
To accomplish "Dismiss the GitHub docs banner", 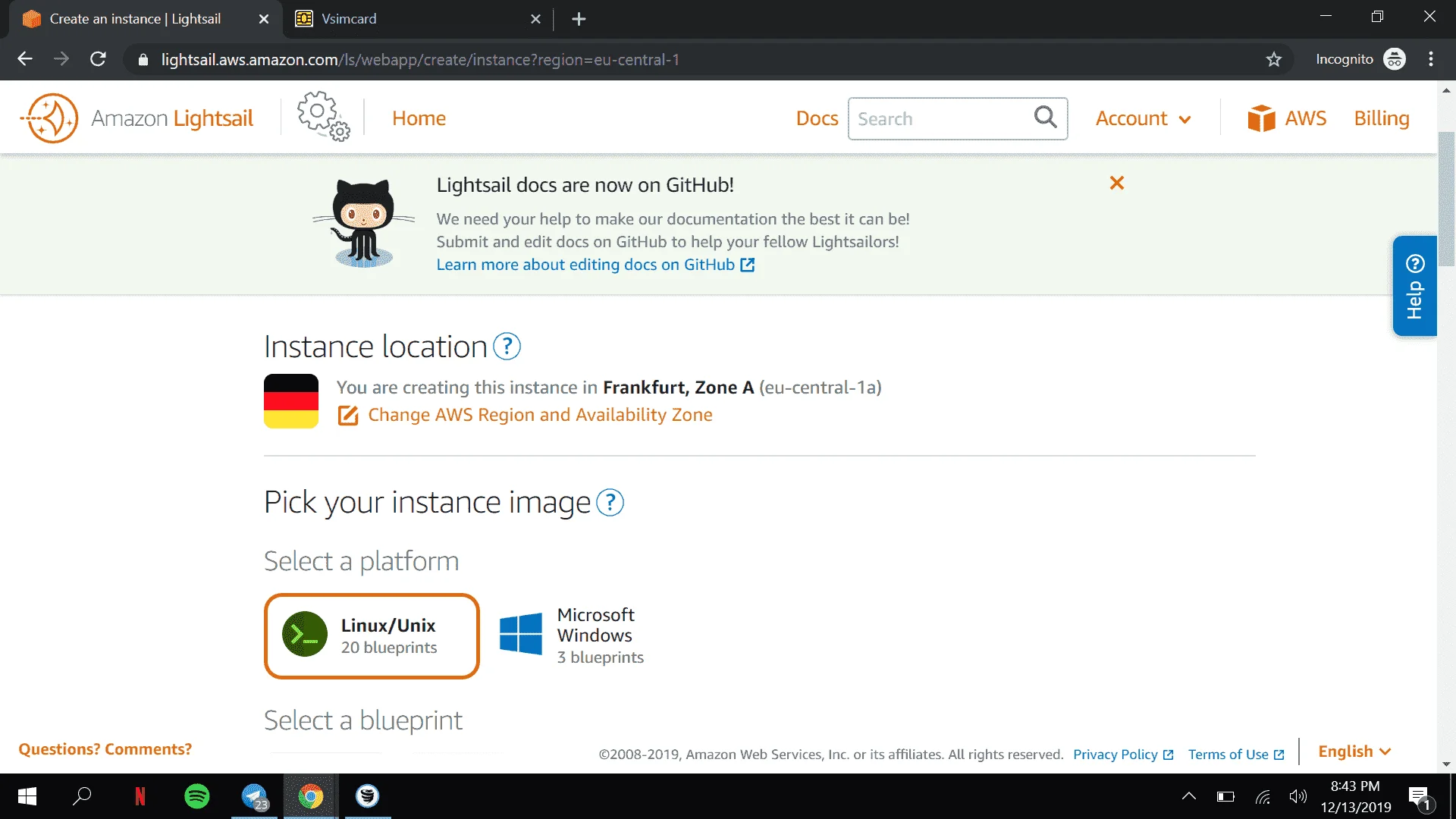I will (x=1116, y=183).
